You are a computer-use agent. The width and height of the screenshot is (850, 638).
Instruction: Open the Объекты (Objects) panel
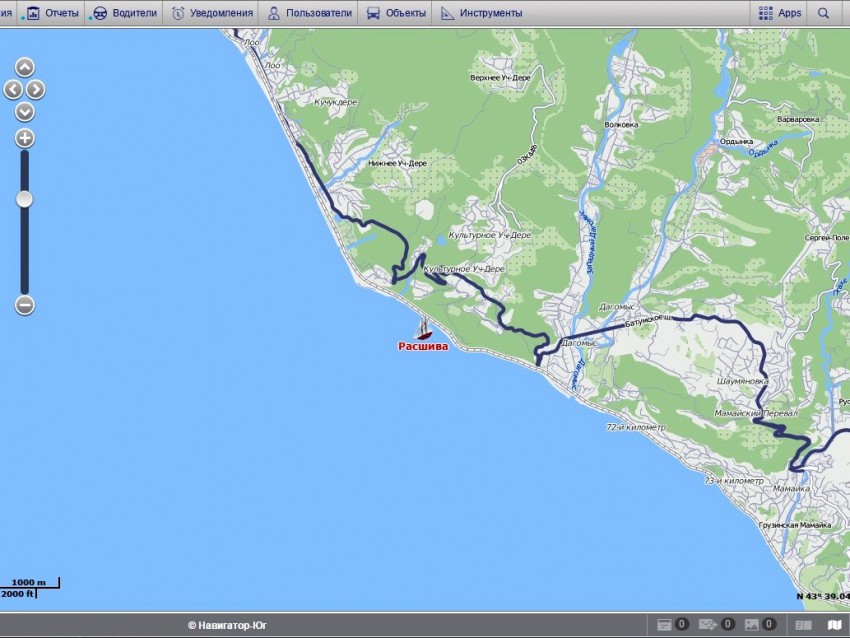(396, 13)
